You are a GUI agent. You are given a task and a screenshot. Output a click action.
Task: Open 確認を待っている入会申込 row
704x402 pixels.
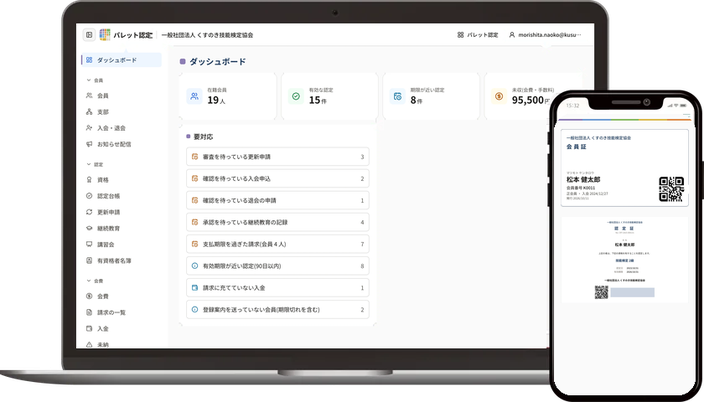coord(277,178)
